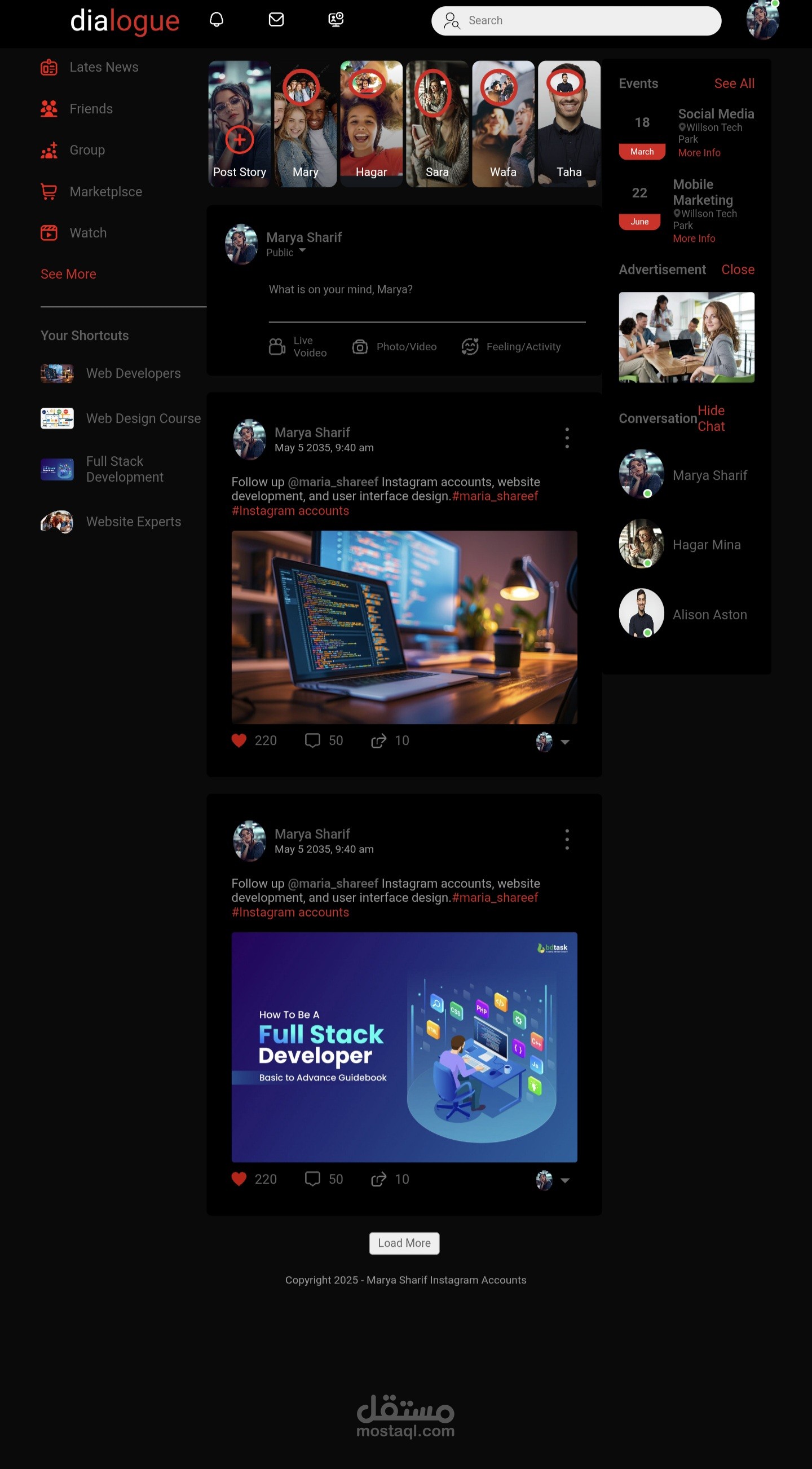Viewport: 812px width, 1469px height.
Task: Open Sara's story
Action: tap(438, 123)
